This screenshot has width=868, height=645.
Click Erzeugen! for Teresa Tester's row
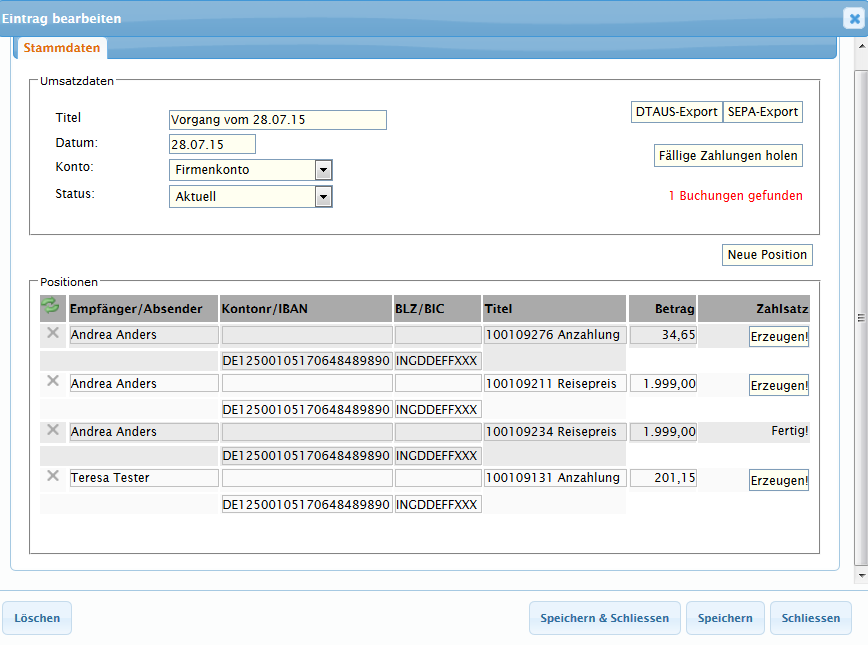(778, 481)
